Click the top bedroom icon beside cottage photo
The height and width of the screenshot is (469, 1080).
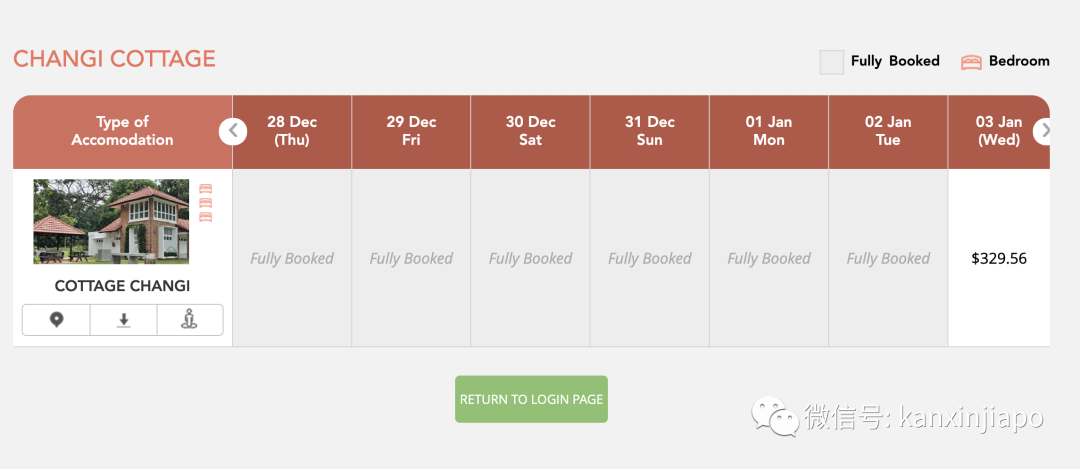point(205,189)
